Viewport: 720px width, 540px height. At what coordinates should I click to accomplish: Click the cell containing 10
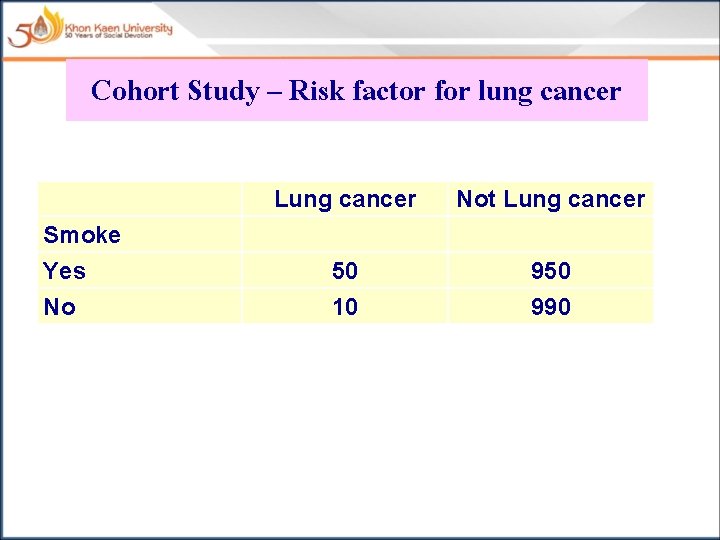(345, 307)
